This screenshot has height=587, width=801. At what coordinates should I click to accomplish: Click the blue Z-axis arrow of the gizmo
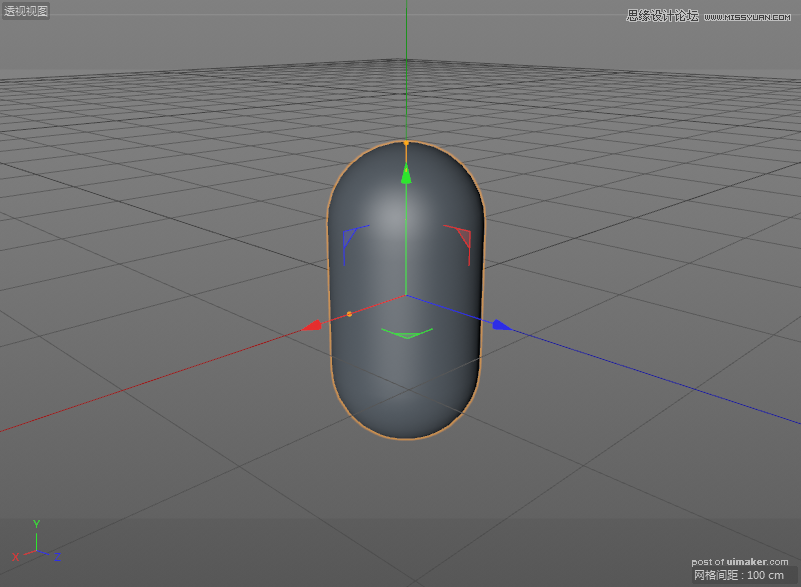[x=502, y=325]
